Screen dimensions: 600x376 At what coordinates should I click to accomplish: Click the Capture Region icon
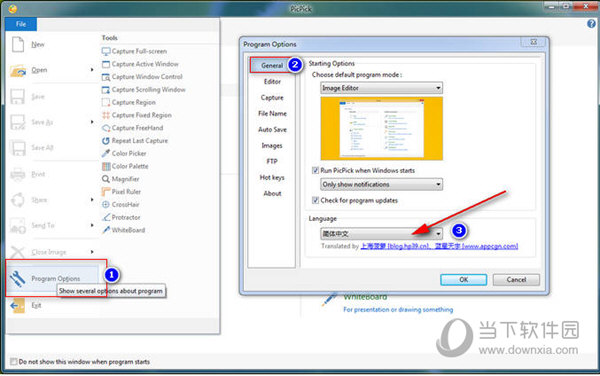pos(106,103)
